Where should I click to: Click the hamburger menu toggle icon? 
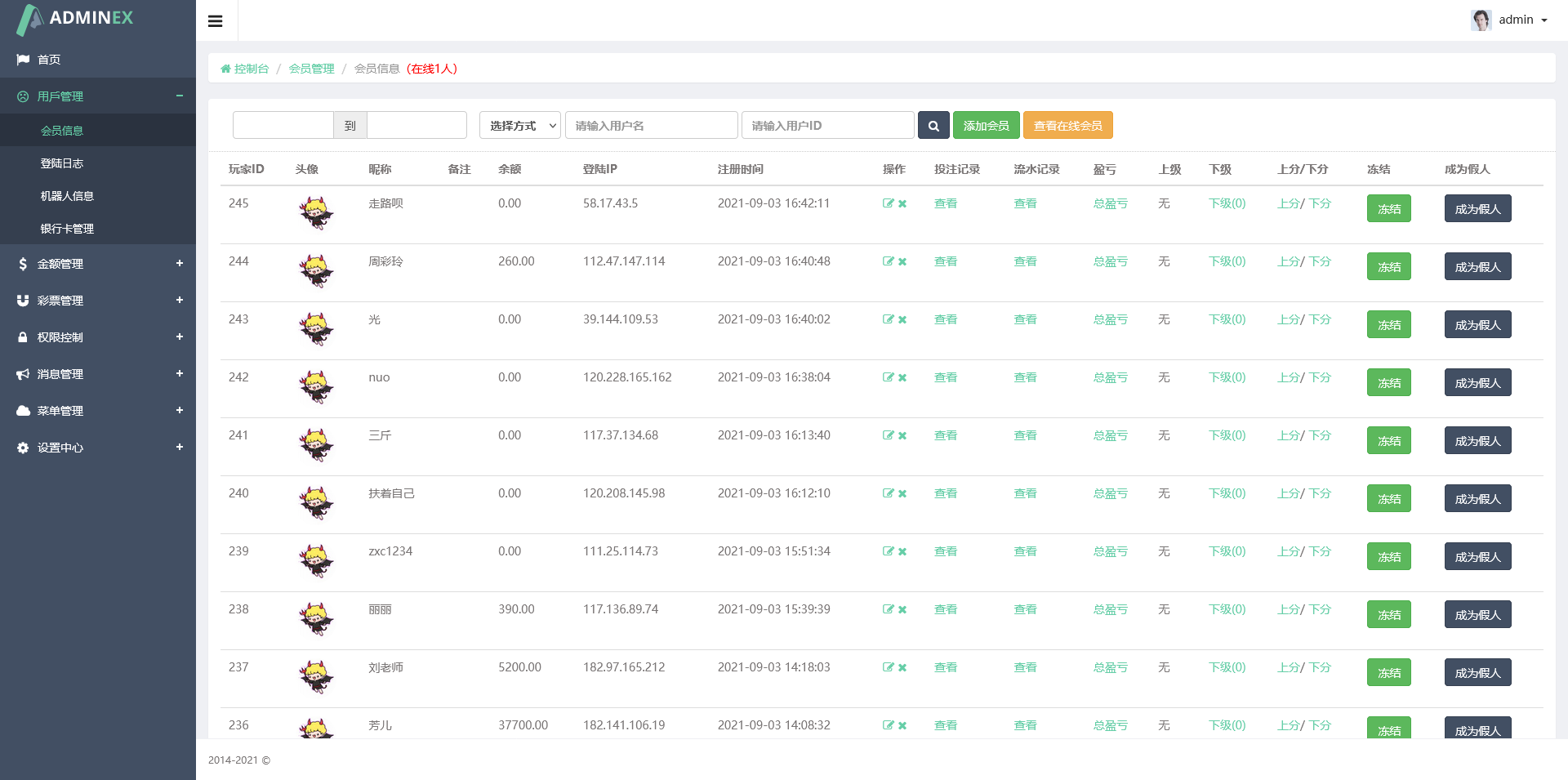tap(216, 21)
